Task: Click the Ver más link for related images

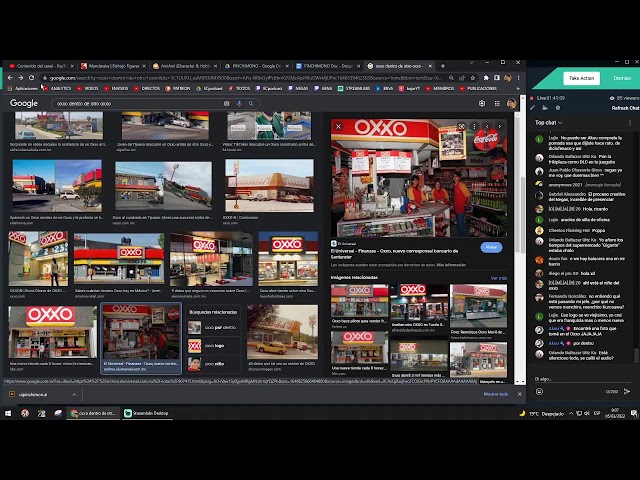Action: point(498,278)
